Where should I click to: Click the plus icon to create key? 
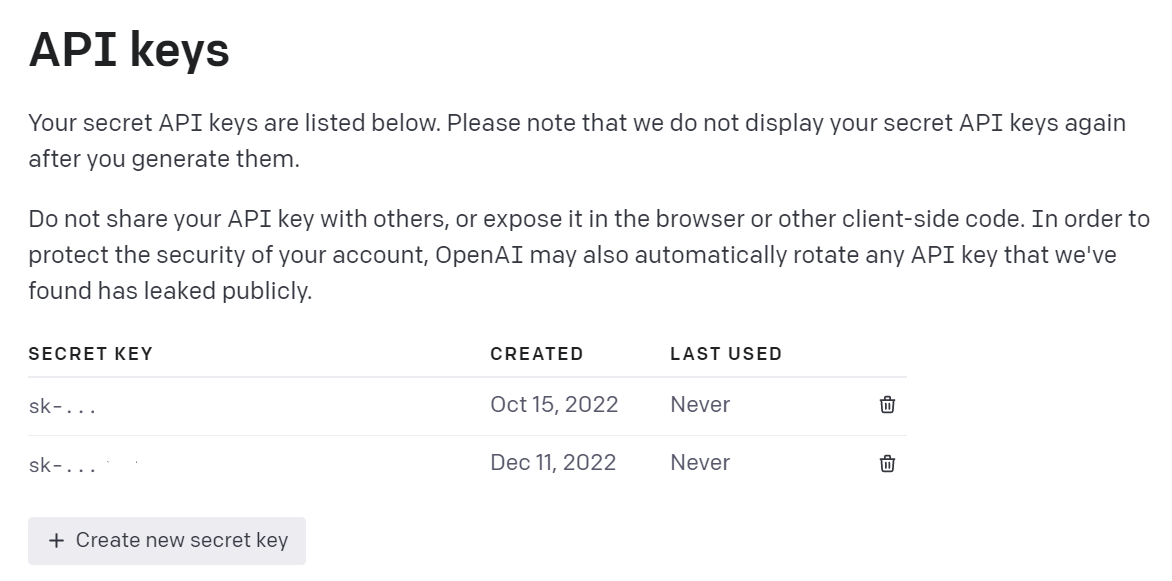coord(56,541)
